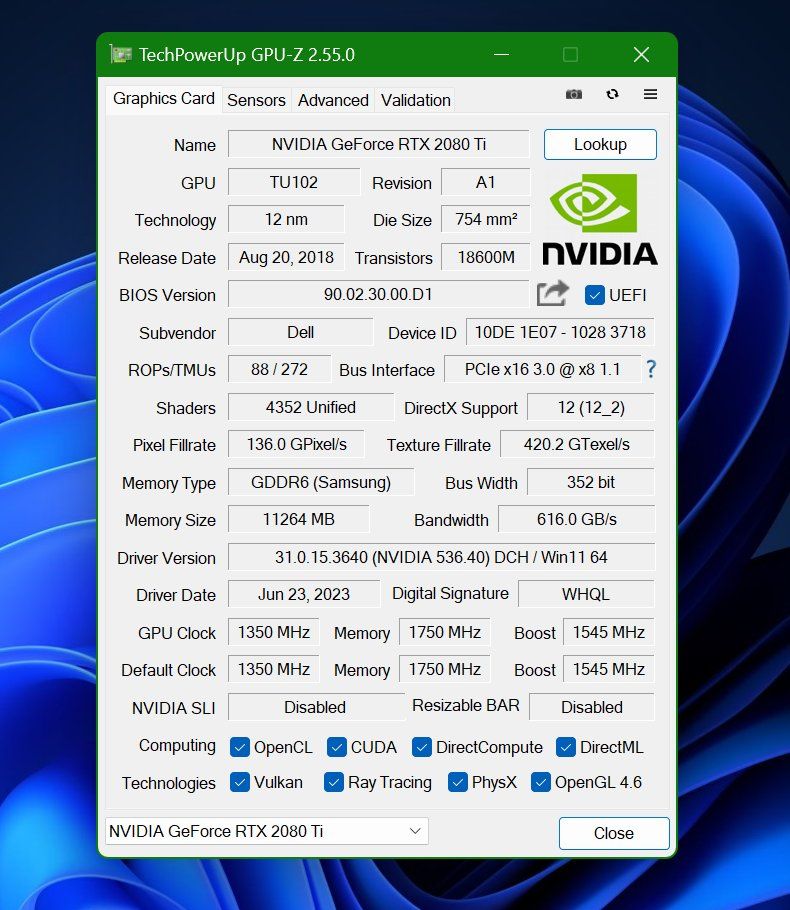Image resolution: width=790 pixels, height=910 pixels.
Task: Click the Name field NVIDIA GeForce RTX 2080 Ti
Action: pyautogui.click(x=378, y=144)
